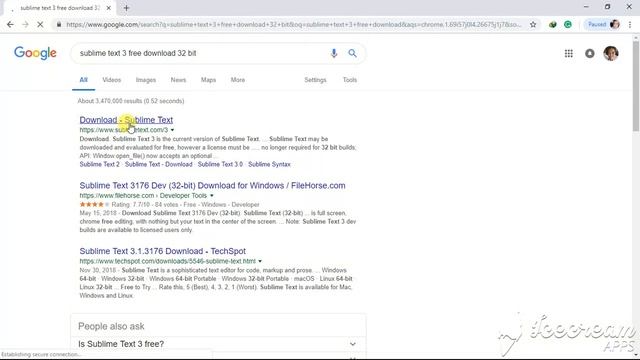The image size is (640, 360).
Task: Open the FileHorse.com Sublime Text result
Action: click(212, 185)
